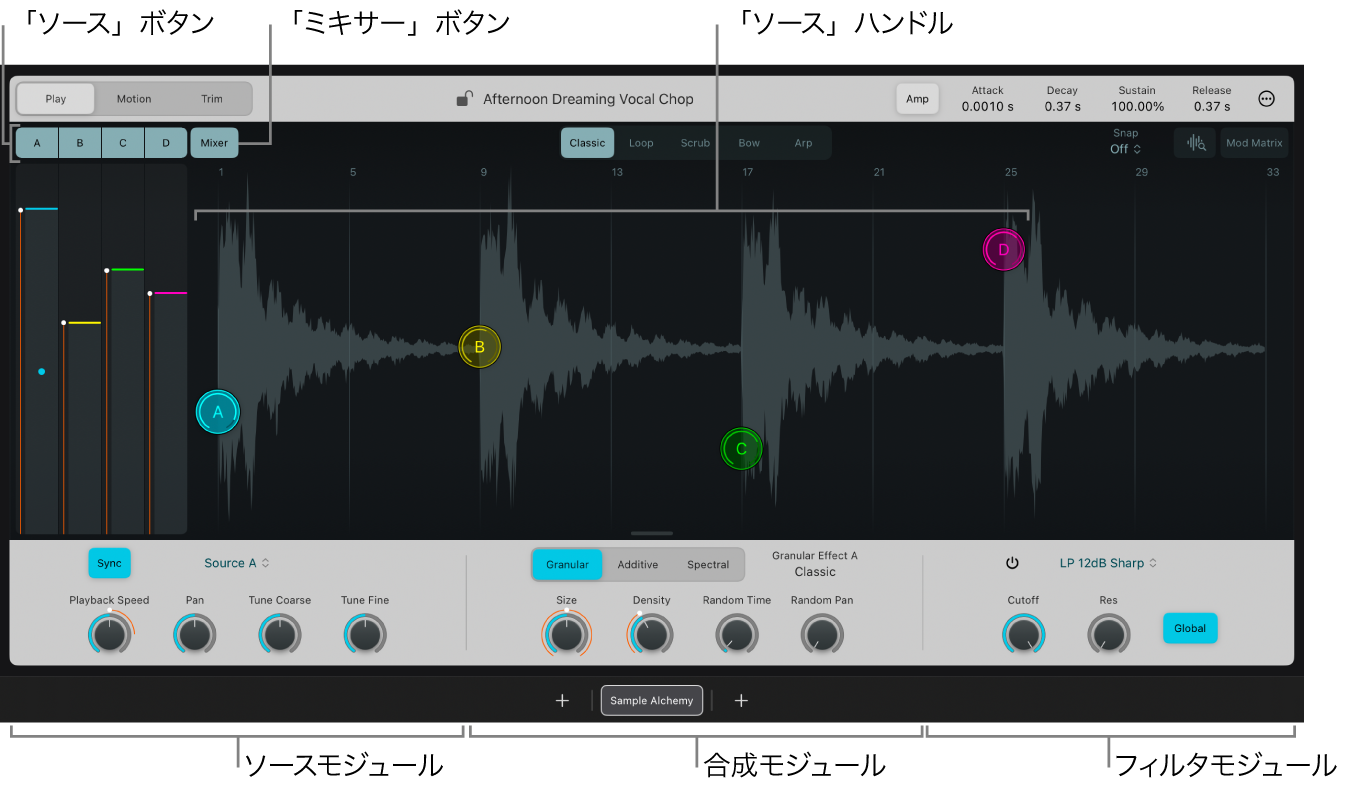This screenshot has height=785, width=1346.
Task: Open the LP 12dB Sharp filter type menu
Action: click(x=1108, y=563)
